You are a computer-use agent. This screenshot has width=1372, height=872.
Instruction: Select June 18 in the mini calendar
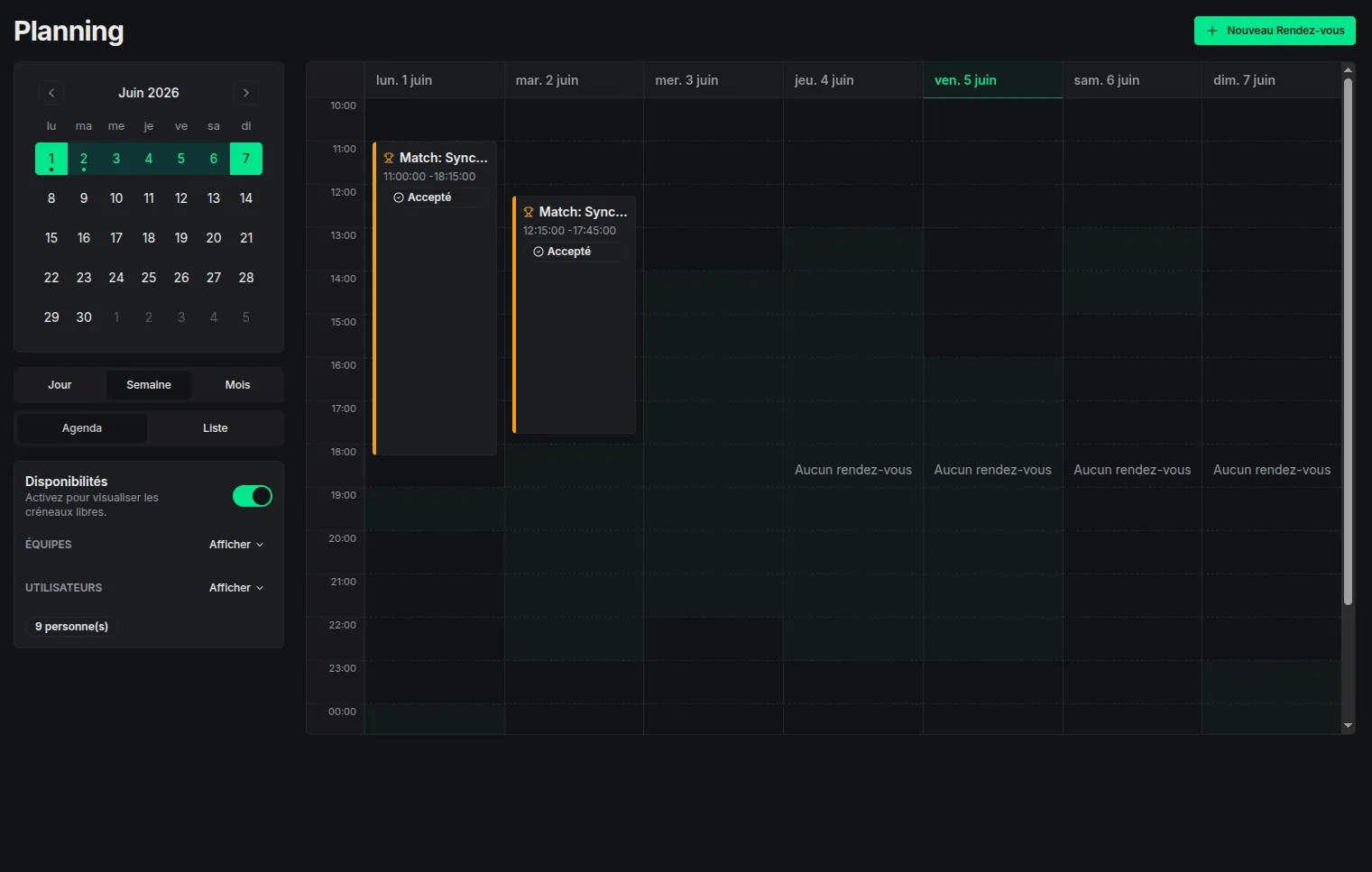tap(149, 238)
